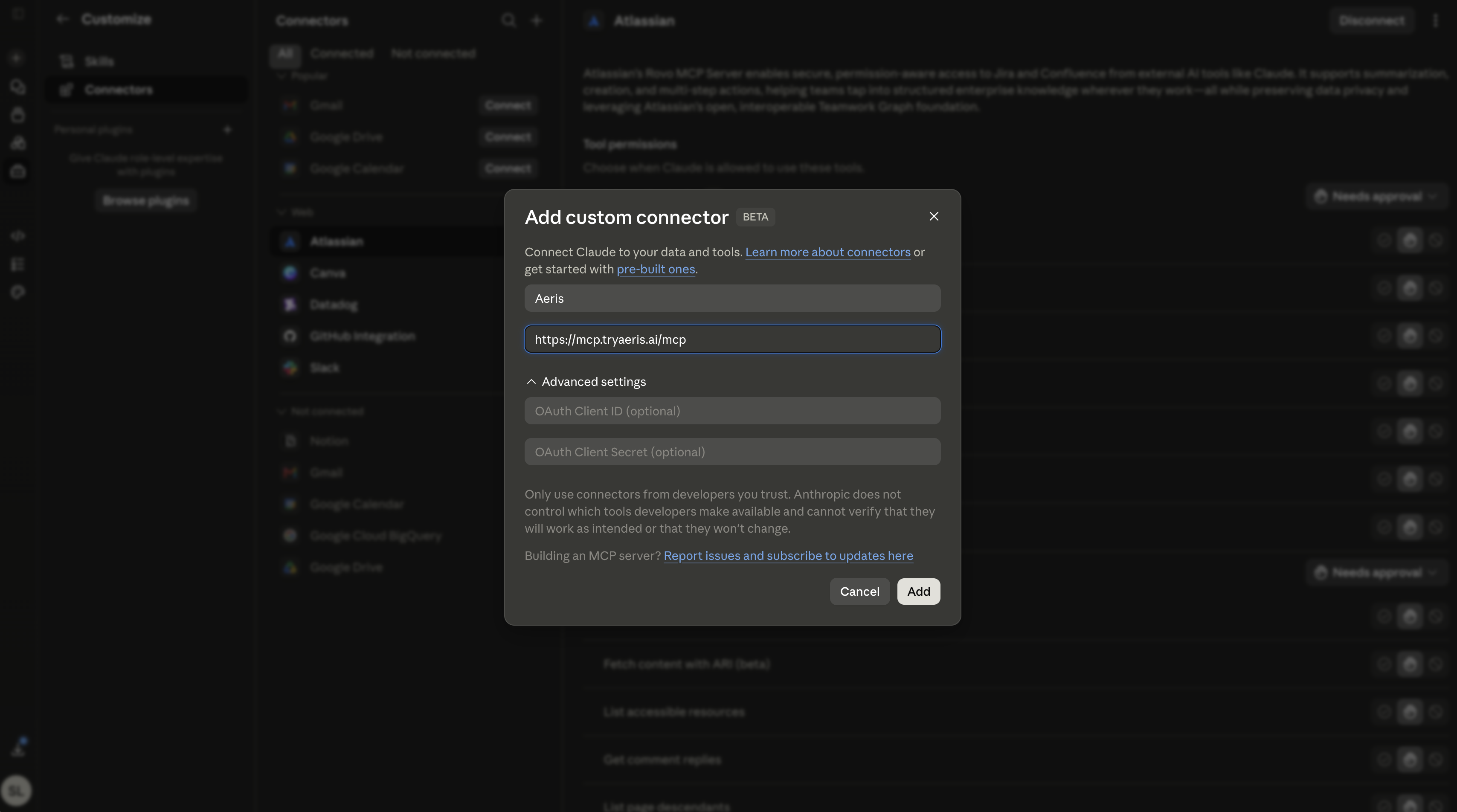The height and width of the screenshot is (812, 1457).
Task: Click the MCP server URL field
Action: (732, 339)
